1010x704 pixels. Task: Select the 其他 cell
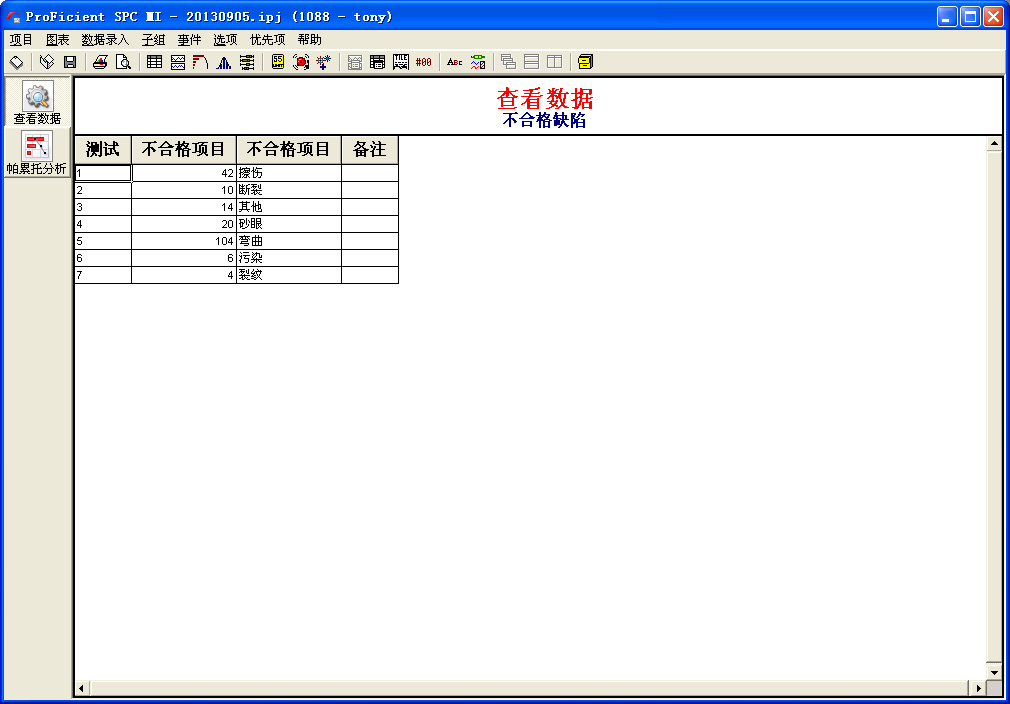pyautogui.click(x=289, y=207)
